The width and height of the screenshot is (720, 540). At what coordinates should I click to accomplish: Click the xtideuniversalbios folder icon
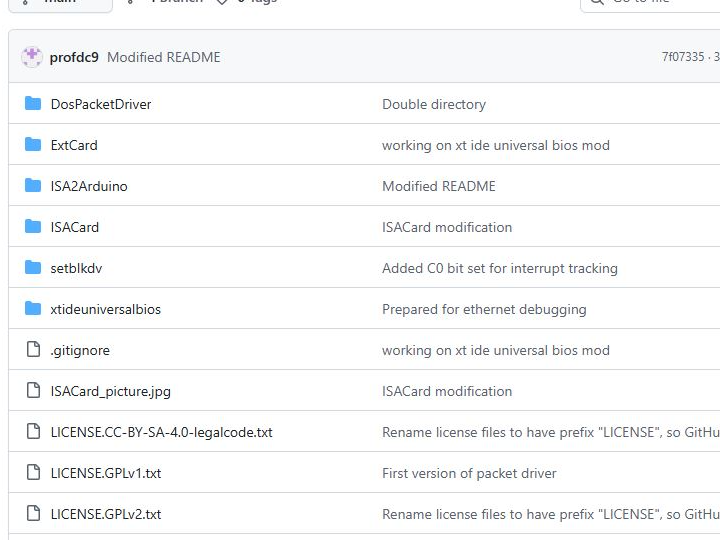(33, 309)
